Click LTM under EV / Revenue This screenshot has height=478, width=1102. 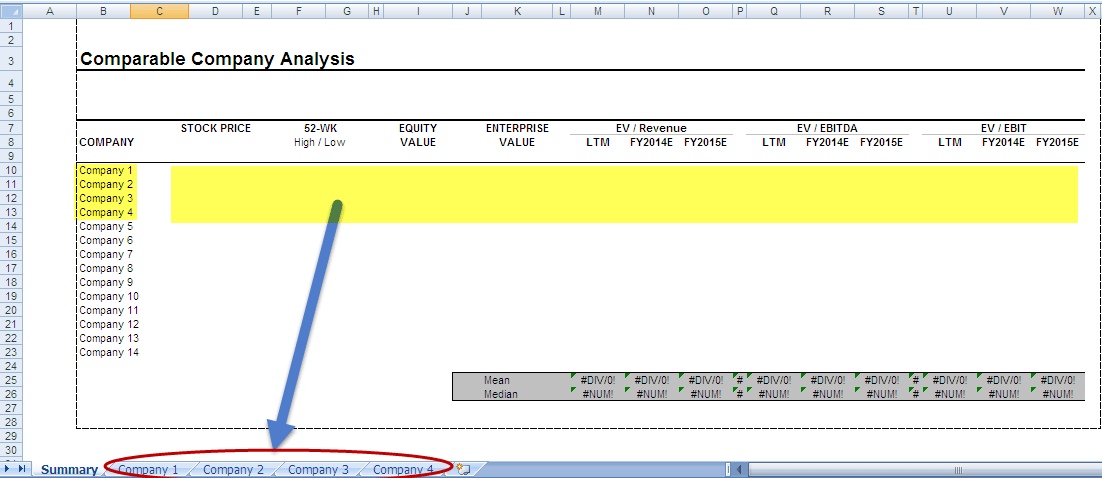click(598, 142)
